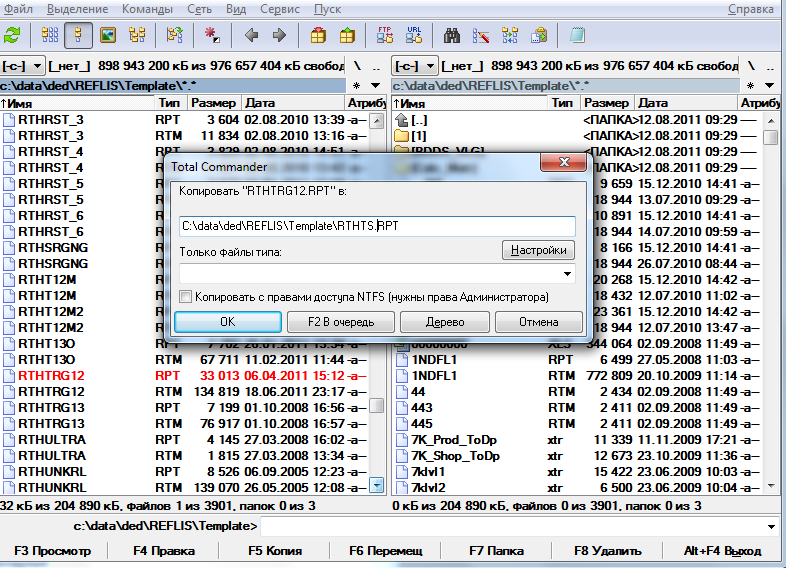Viewport: 786px width, 568px height.
Task: Click the file icon beside red RTHTRG12 RPT
Action: pyautogui.click(x=9, y=375)
